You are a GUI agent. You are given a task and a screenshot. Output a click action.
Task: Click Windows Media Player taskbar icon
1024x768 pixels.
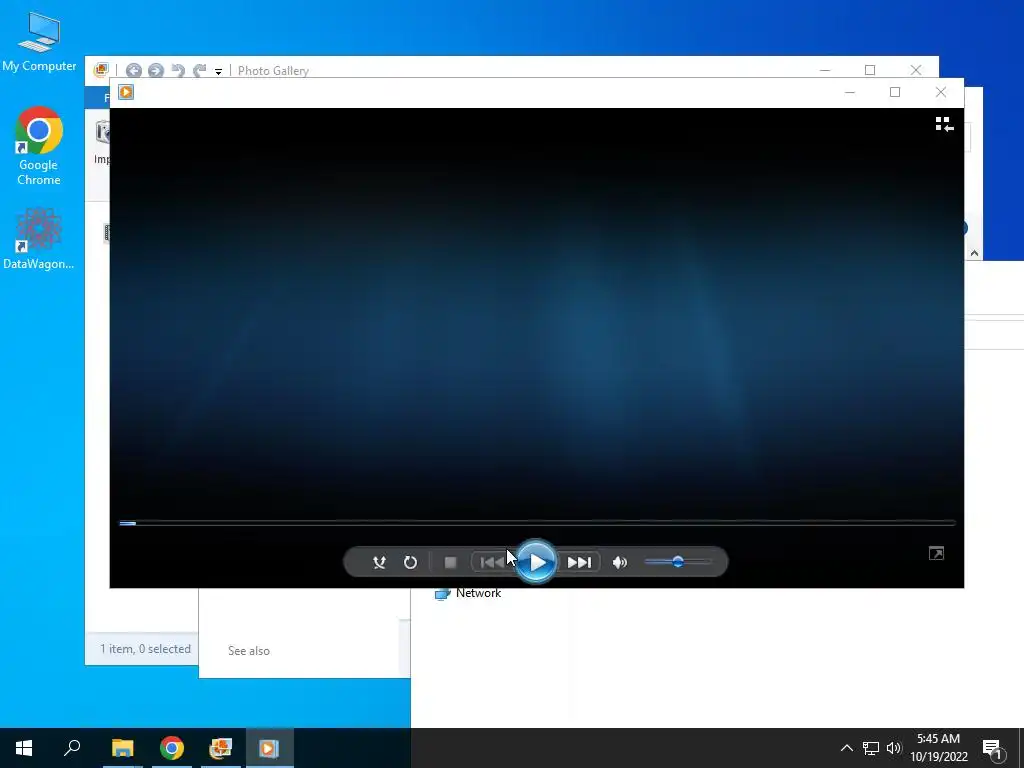point(269,748)
